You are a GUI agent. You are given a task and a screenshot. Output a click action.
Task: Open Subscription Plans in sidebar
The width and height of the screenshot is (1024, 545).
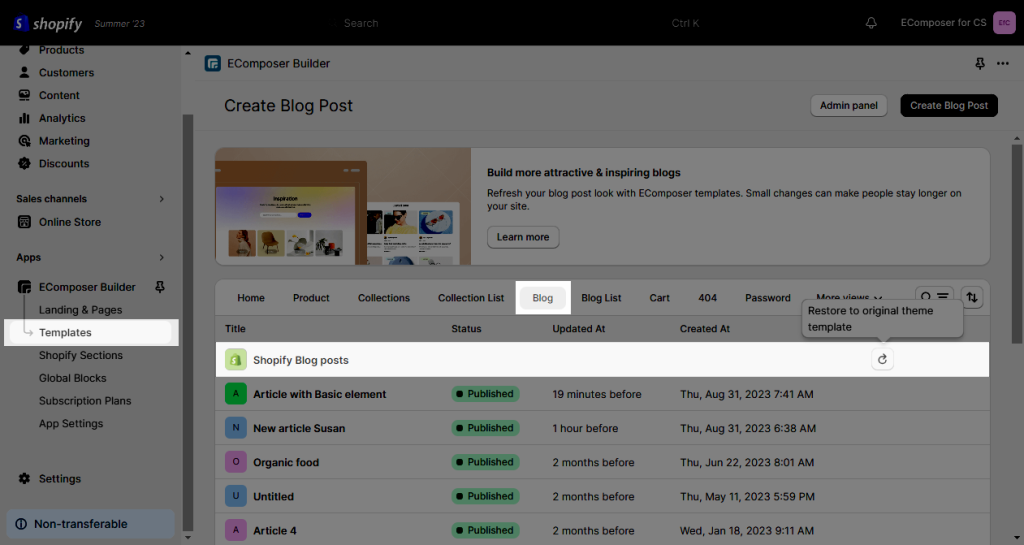[85, 401]
